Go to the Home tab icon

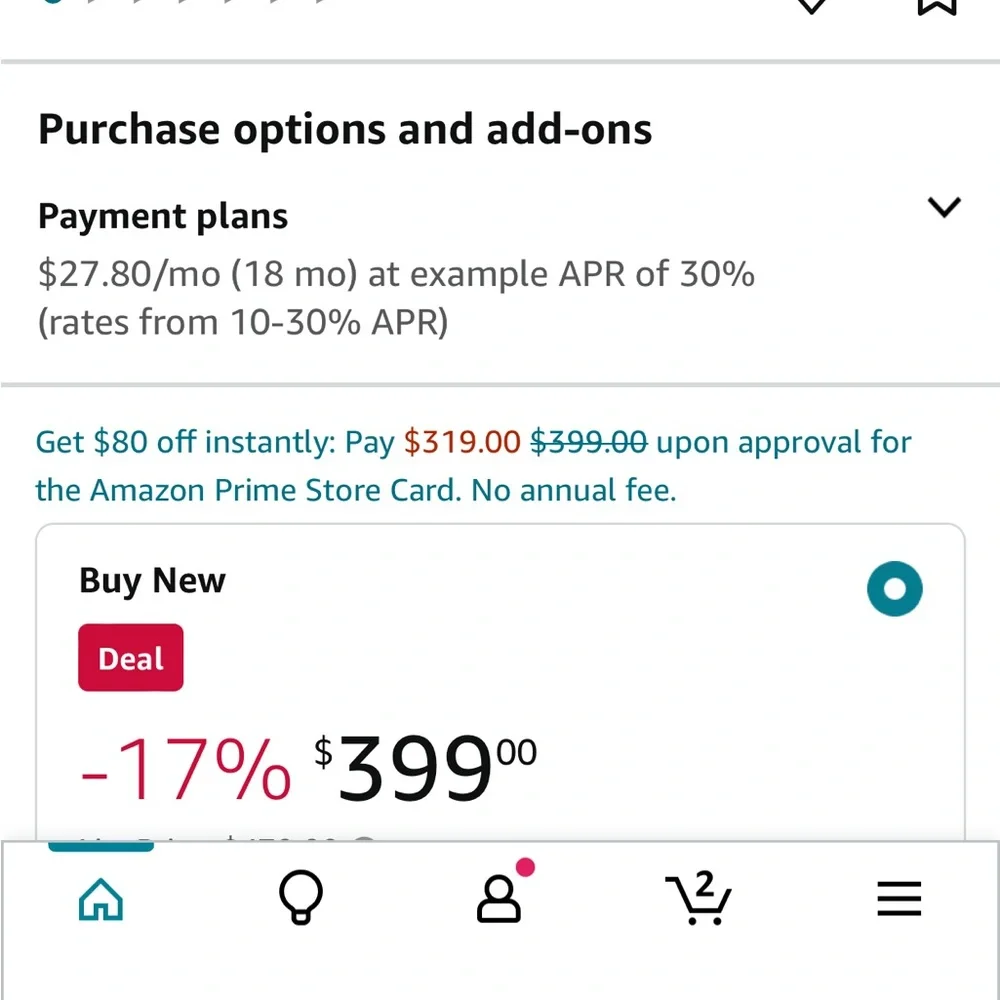[101, 899]
